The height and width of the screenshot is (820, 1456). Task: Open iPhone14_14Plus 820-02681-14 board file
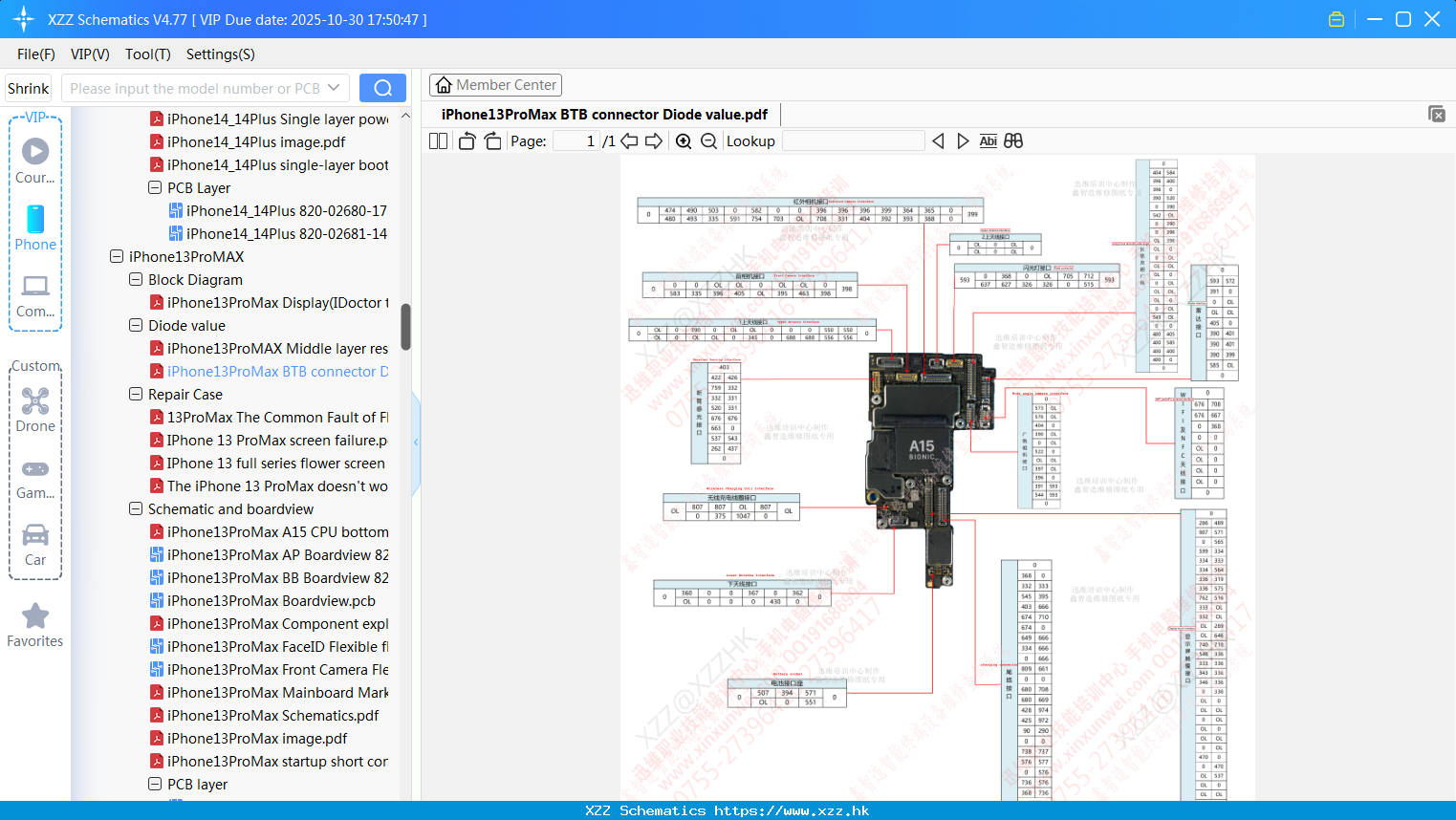point(287,233)
